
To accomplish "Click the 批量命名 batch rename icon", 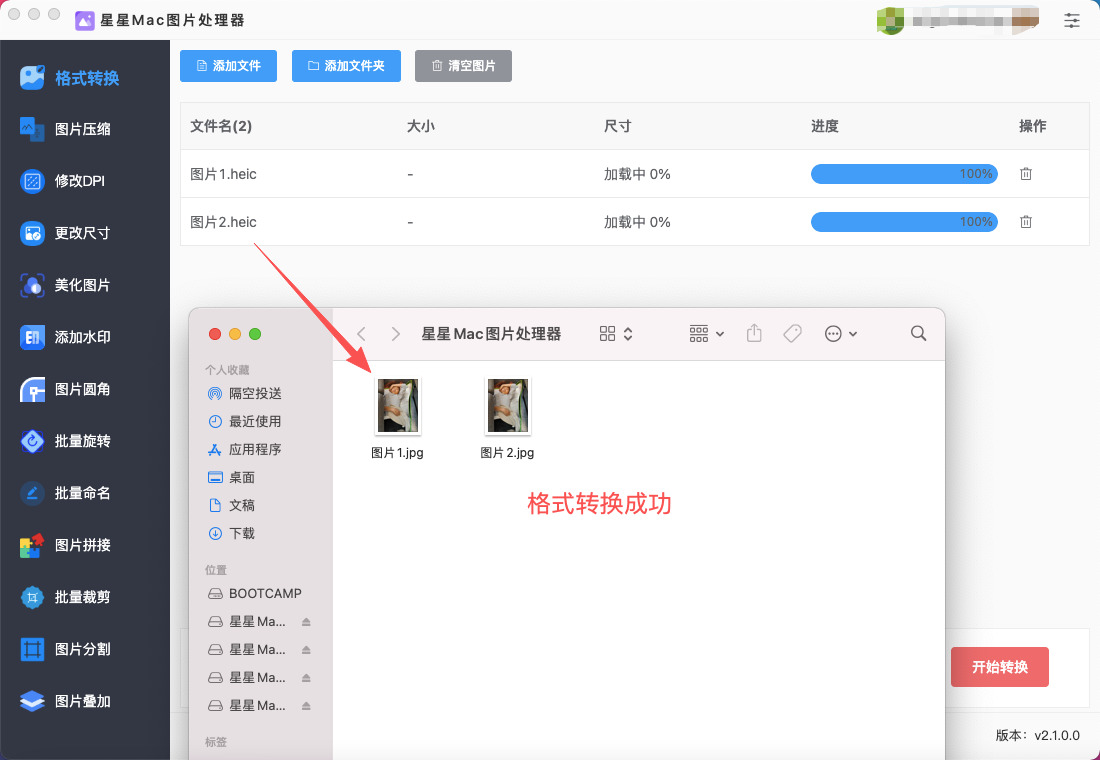I will (x=32, y=493).
